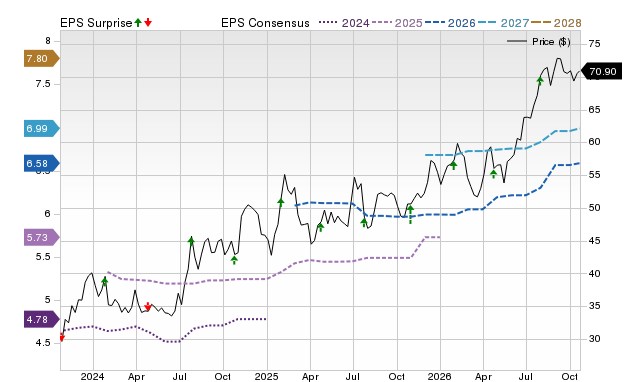
Task: Click the right price axis value 50
Action: (594, 208)
